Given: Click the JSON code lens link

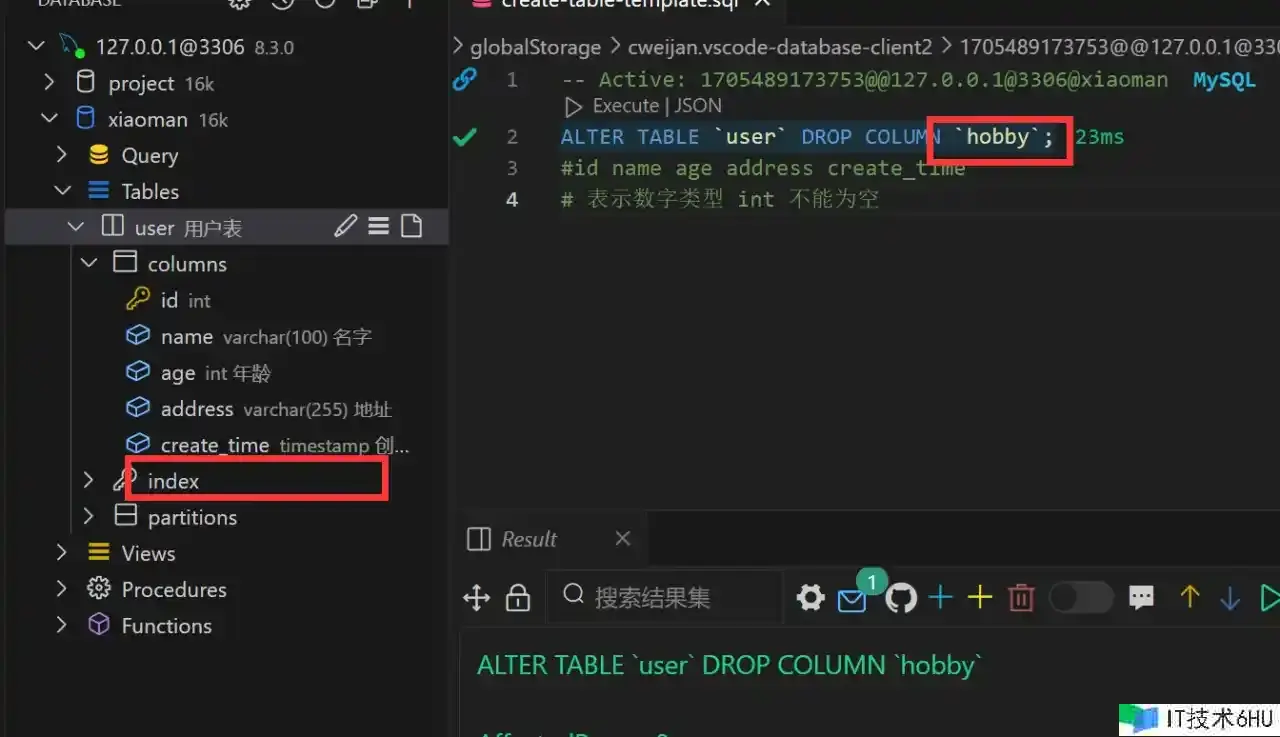Looking at the screenshot, I should coord(698,106).
